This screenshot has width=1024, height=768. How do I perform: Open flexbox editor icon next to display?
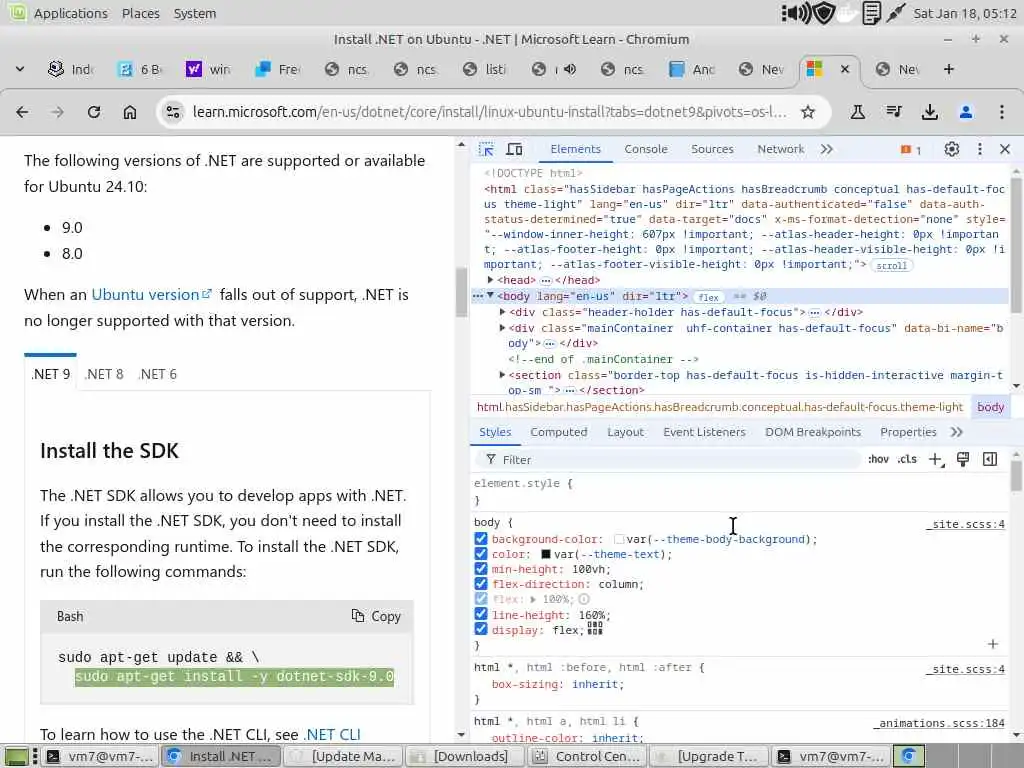(x=594, y=629)
